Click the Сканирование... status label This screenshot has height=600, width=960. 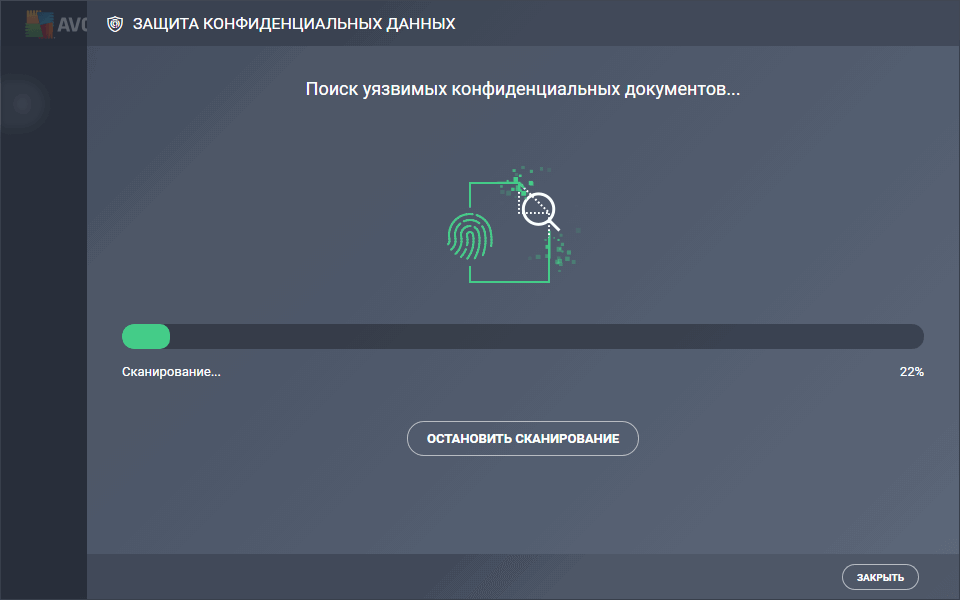170,371
